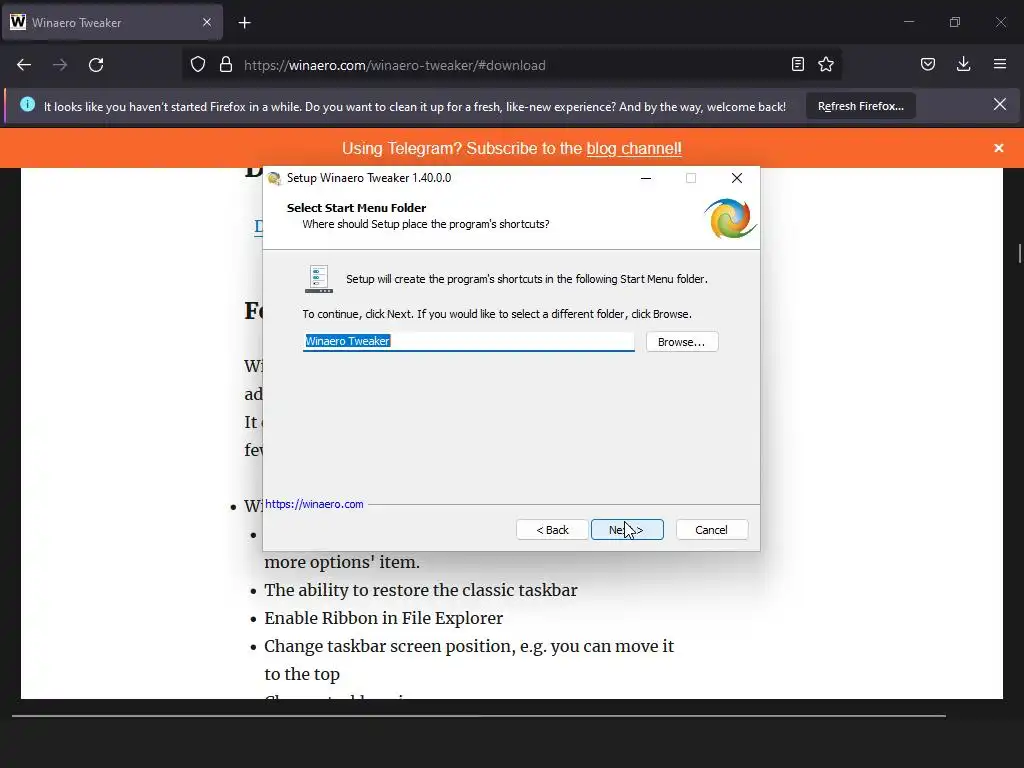
Task: Click Next to continue setup
Action: [627, 530]
